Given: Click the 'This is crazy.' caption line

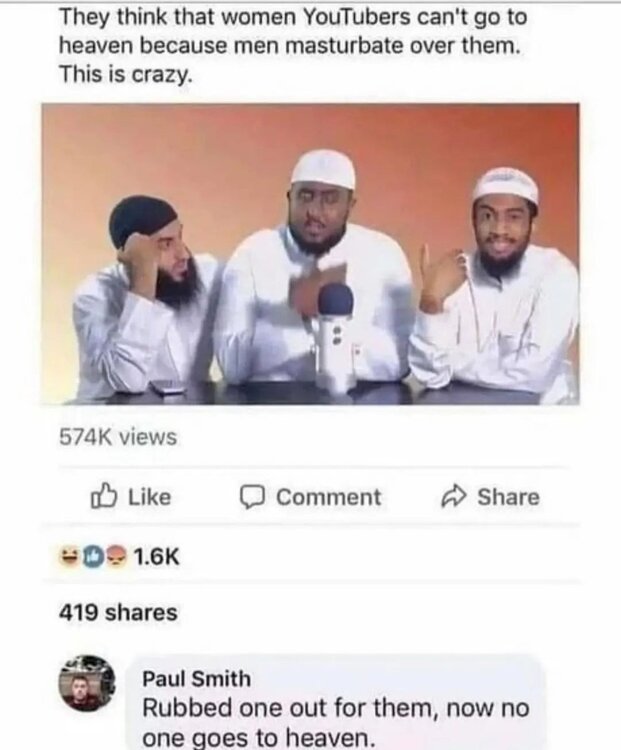Looking at the screenshot, I should (x=125, y=75).
